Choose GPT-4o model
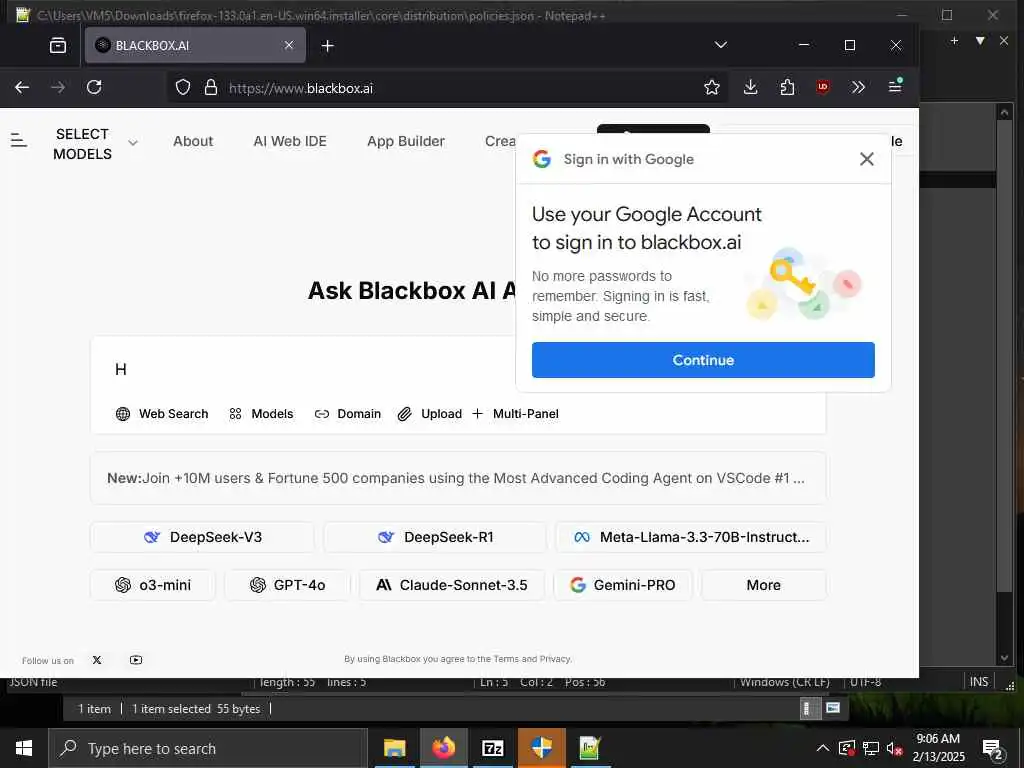The height and width of the screenshot is (768, 1024). [x=287, y=585]
